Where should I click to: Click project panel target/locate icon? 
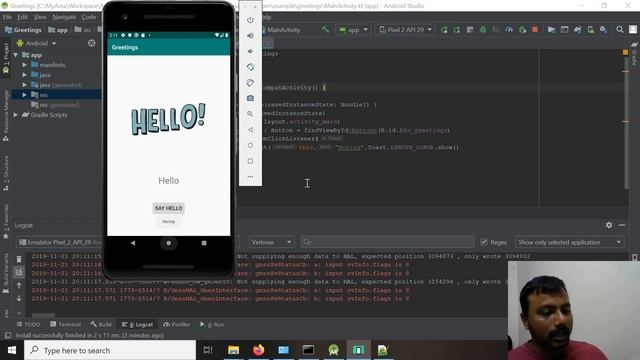pyautogui.click(x=91, y=43)
